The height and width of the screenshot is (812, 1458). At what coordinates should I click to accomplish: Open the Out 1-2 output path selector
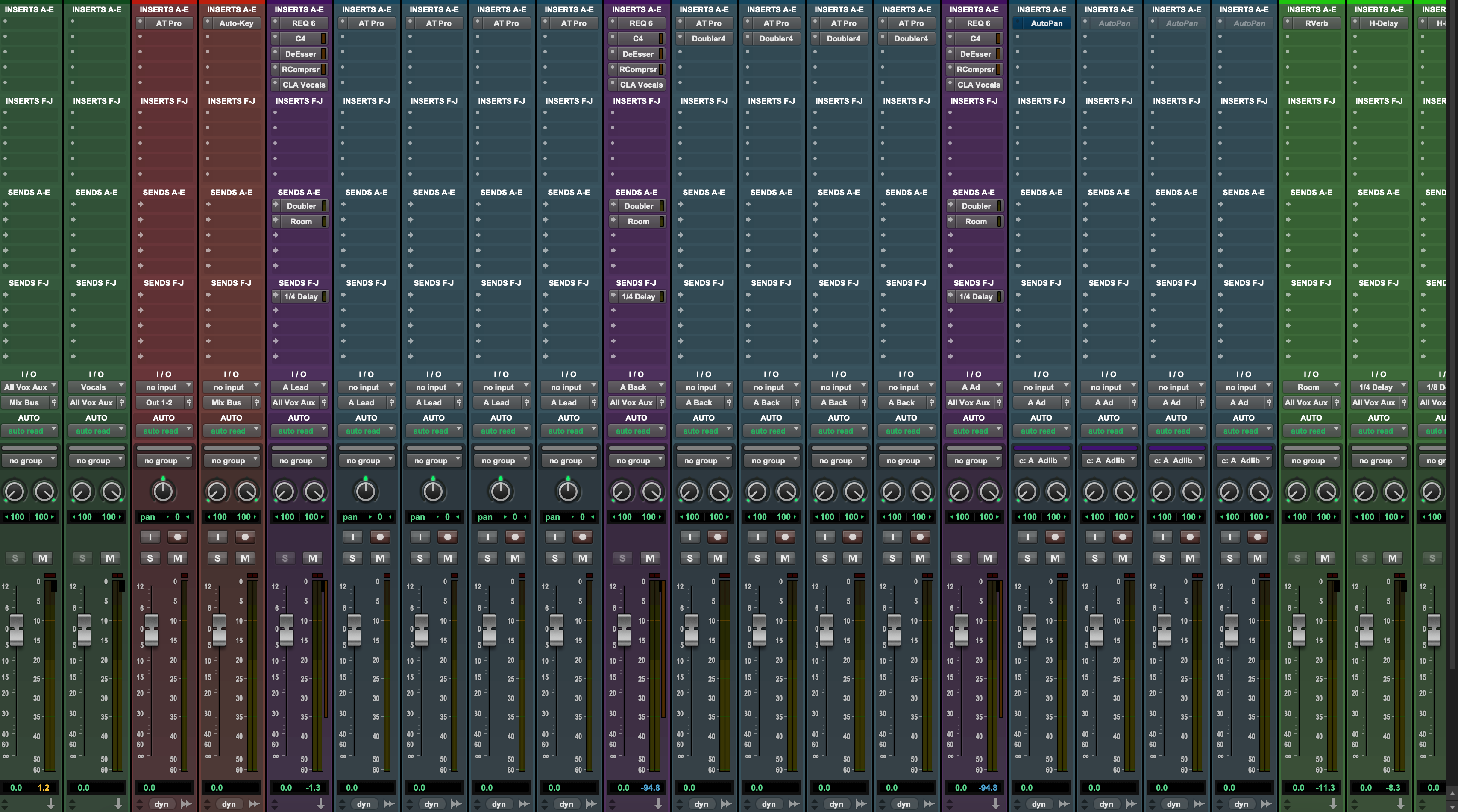[159, 402]
